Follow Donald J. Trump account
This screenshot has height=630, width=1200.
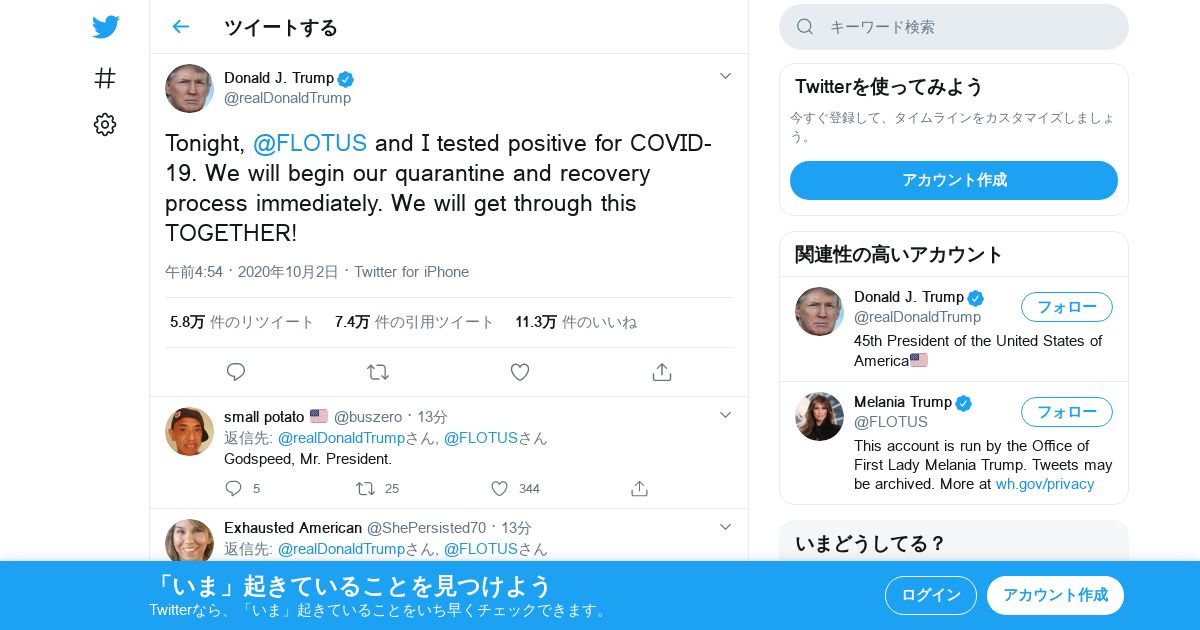1067,307
